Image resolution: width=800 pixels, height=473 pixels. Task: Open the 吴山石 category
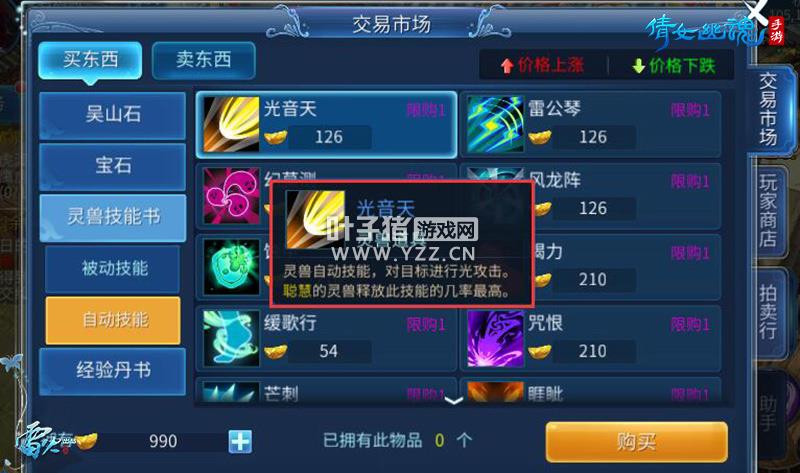(x=113, y=115)
